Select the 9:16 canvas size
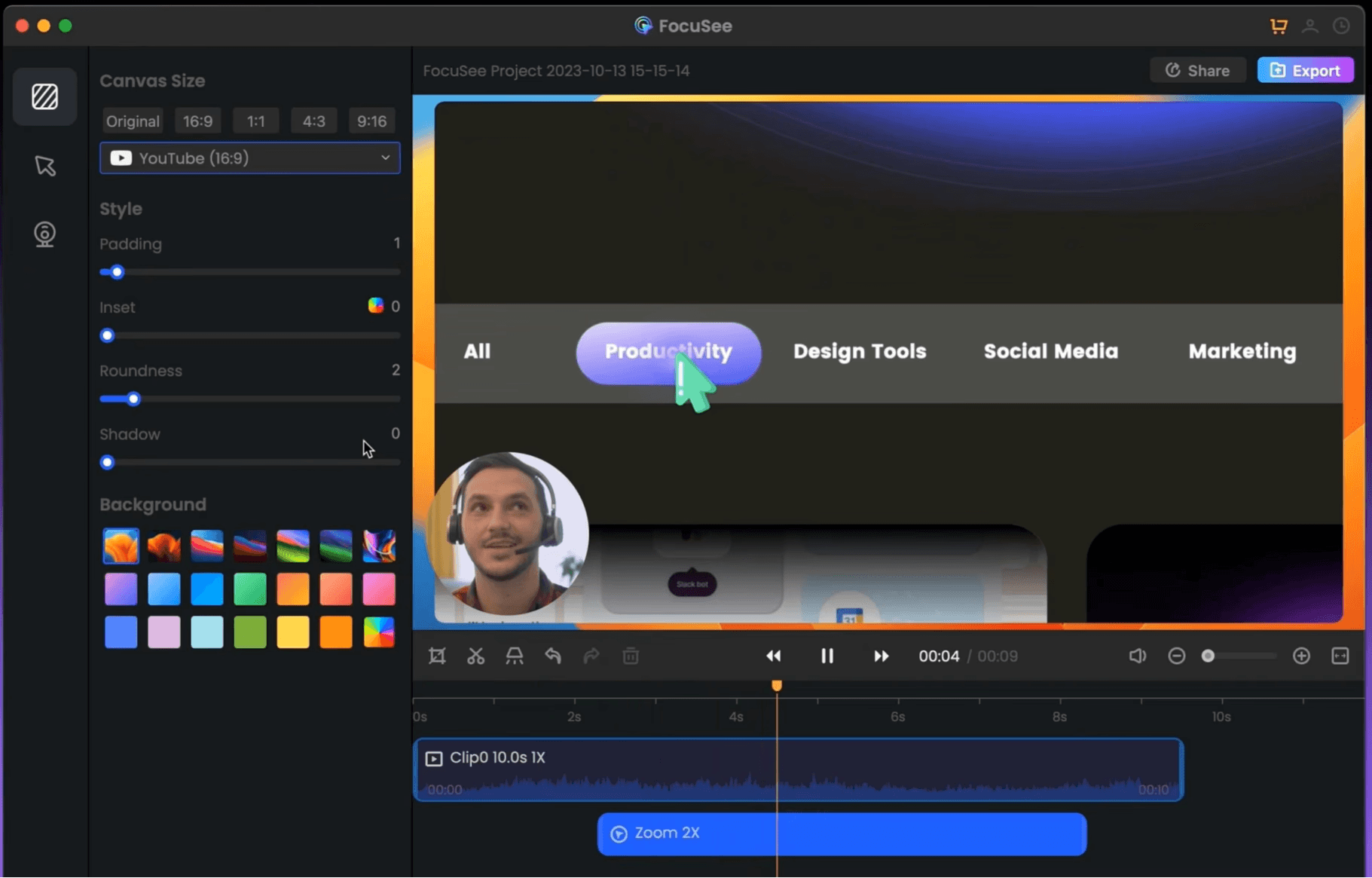The image size is (1372, 878). click(x=371, y=121)
